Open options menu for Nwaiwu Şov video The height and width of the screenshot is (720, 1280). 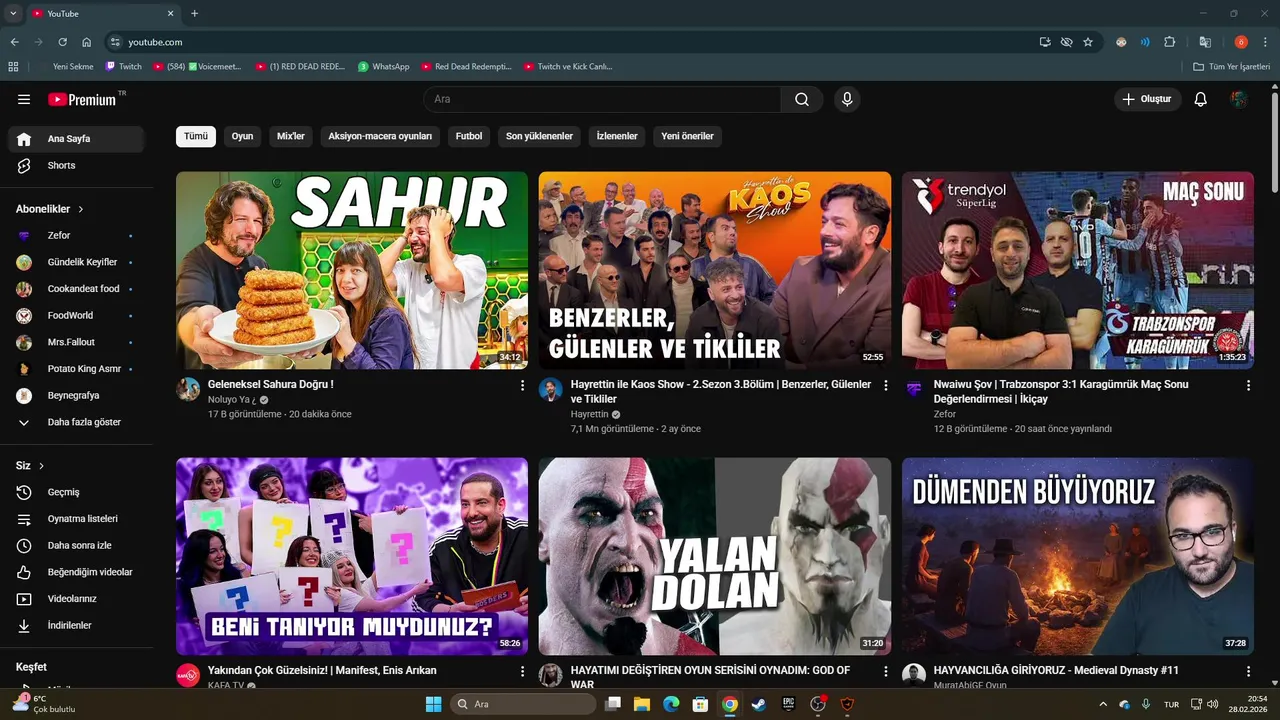[1248, 385]
